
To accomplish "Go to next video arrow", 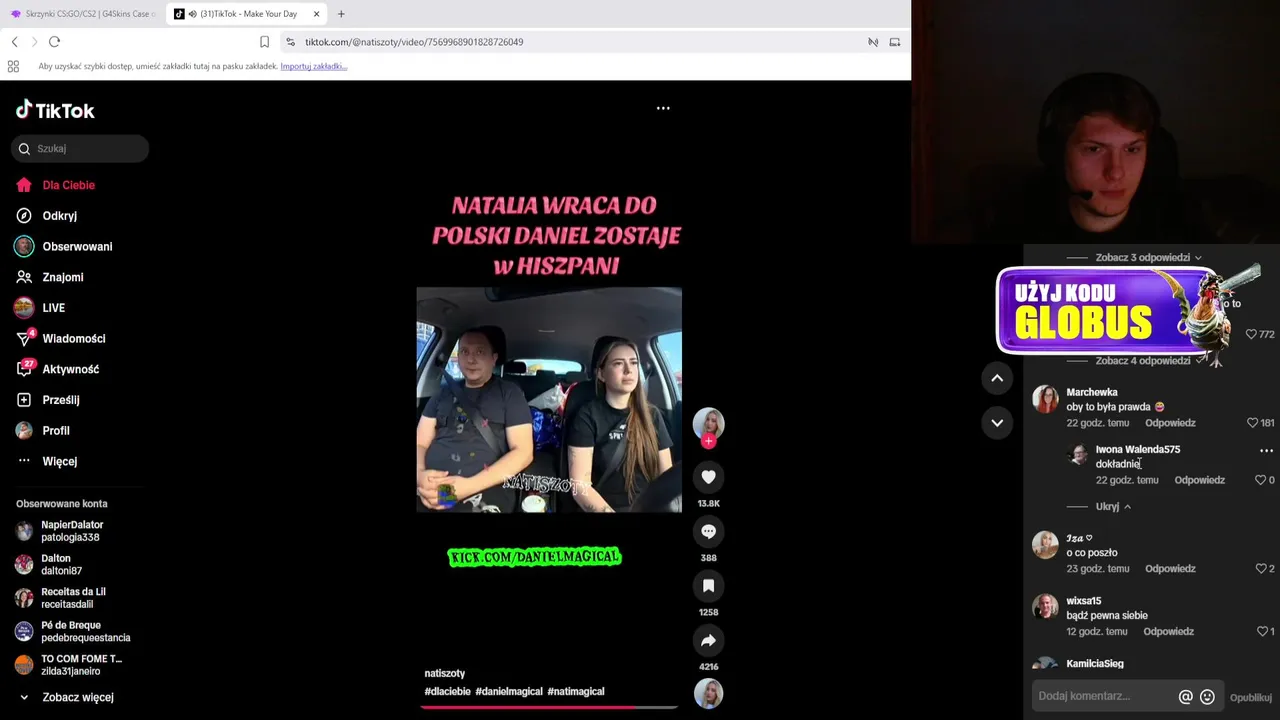I will coord(997,423).
